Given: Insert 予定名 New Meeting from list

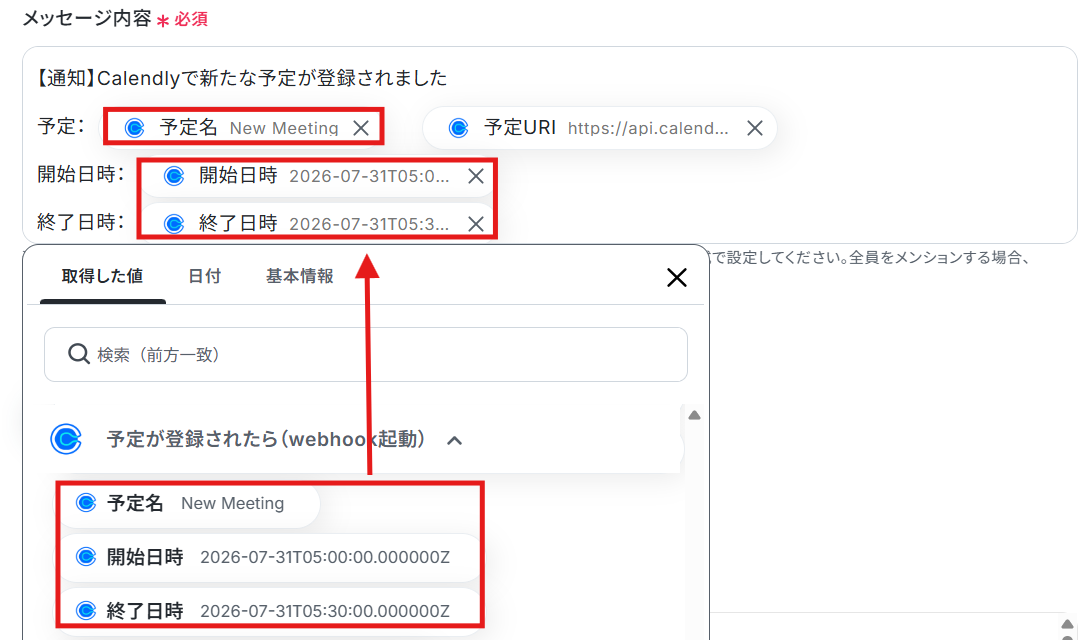Looking at the screenshot, I should tap(190, 503).
